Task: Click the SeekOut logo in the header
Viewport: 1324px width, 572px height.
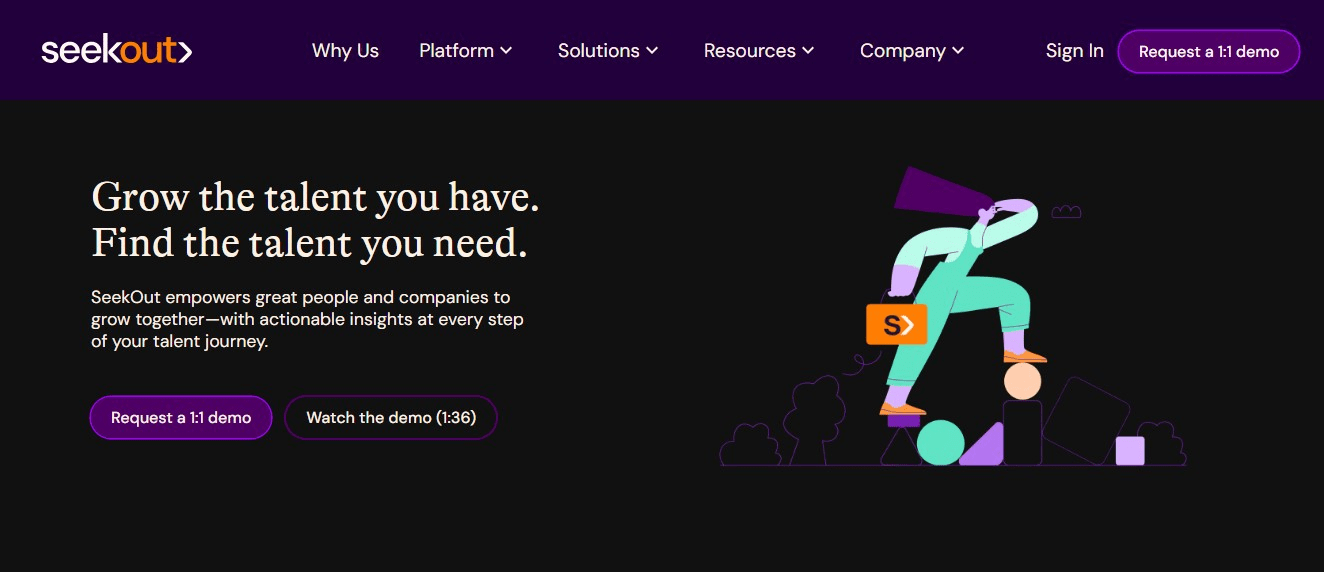Action: pyautogui.click(x=116, y=51)
